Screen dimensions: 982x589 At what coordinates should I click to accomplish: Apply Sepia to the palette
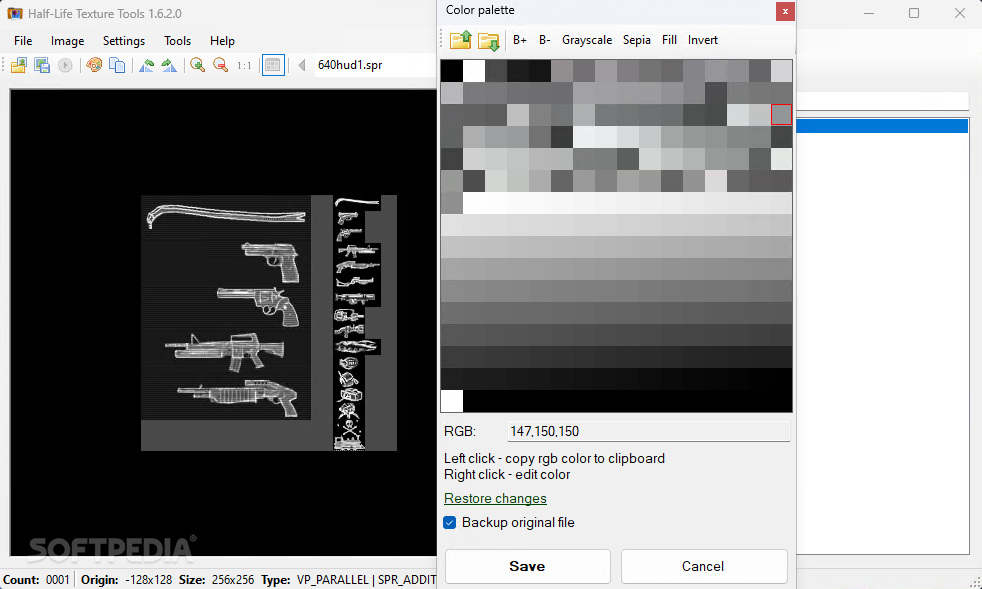click(636, 40)
